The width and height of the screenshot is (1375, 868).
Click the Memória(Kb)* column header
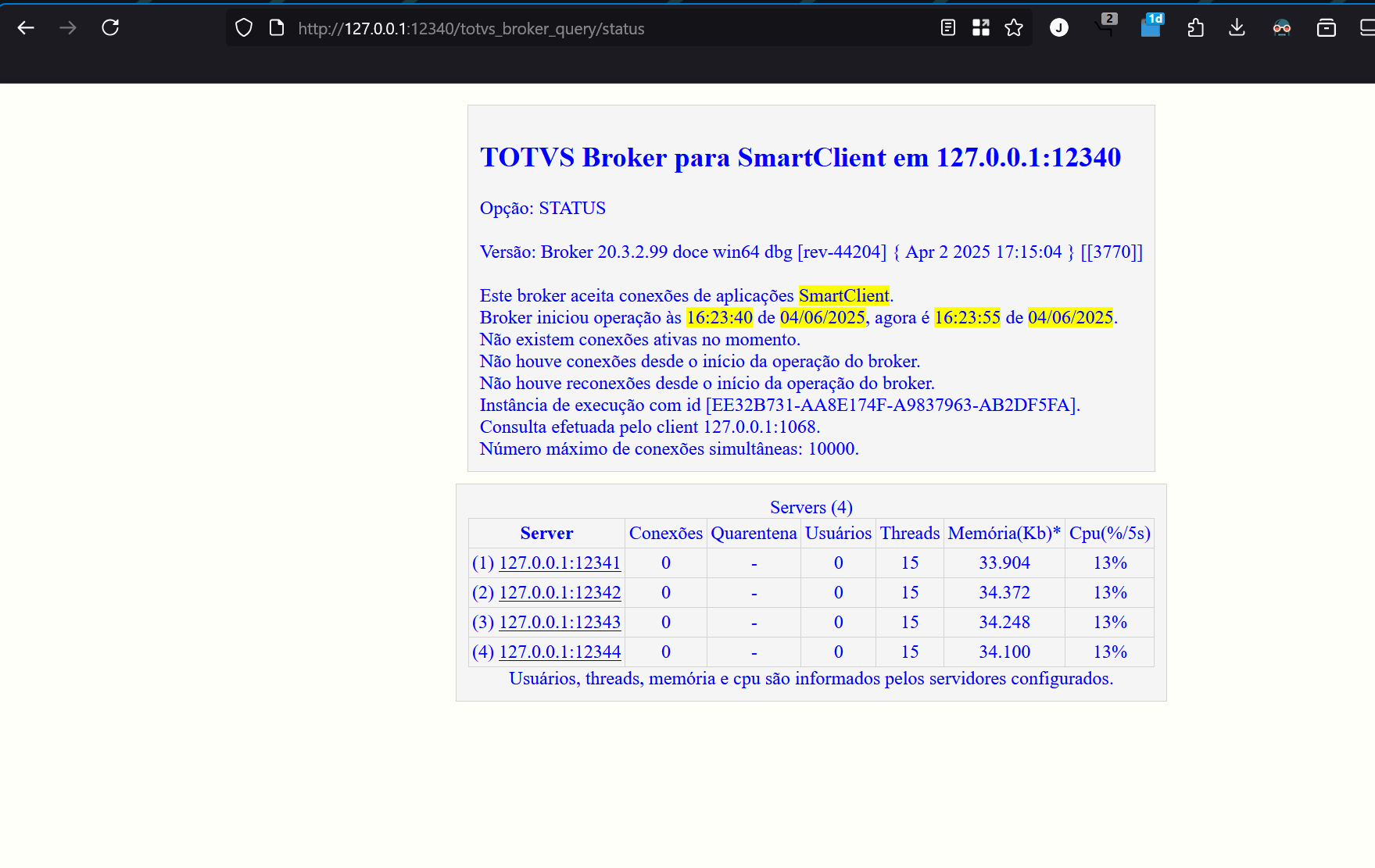click(1004, 533)
